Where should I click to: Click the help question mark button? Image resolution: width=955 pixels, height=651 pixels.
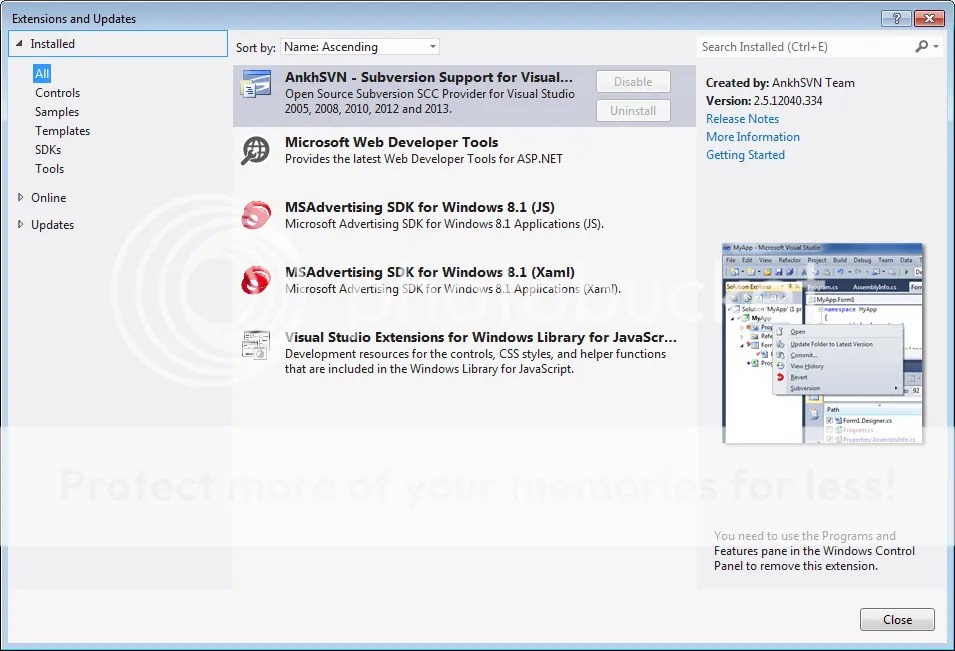(x=897, y=18)
